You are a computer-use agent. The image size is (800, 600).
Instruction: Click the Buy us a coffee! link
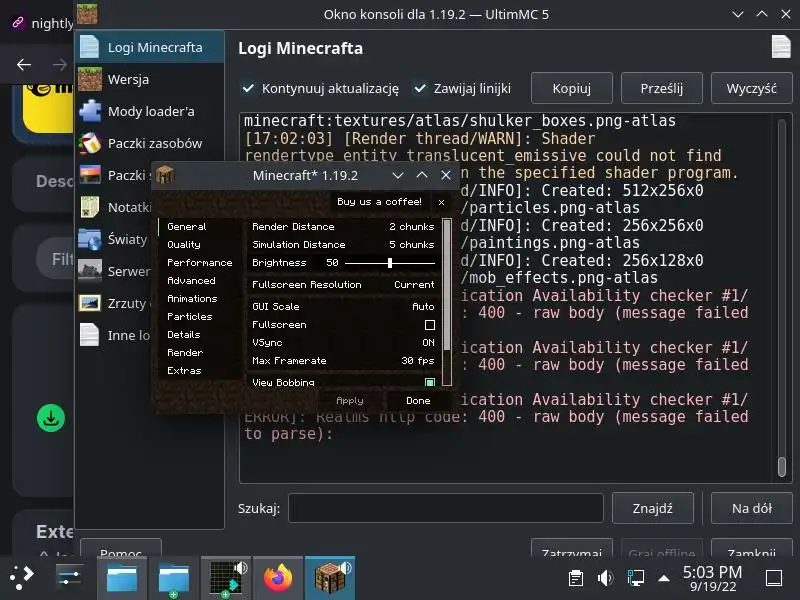[380, 202]
